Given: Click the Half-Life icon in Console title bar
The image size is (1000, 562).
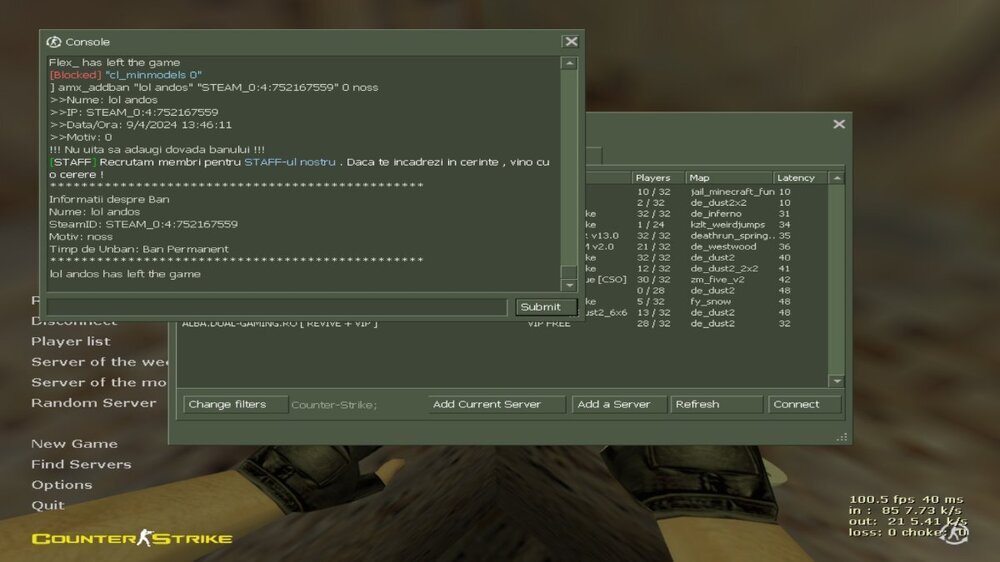Looking at the screenshot, I should pyautogui.click(x=54, y=42).
